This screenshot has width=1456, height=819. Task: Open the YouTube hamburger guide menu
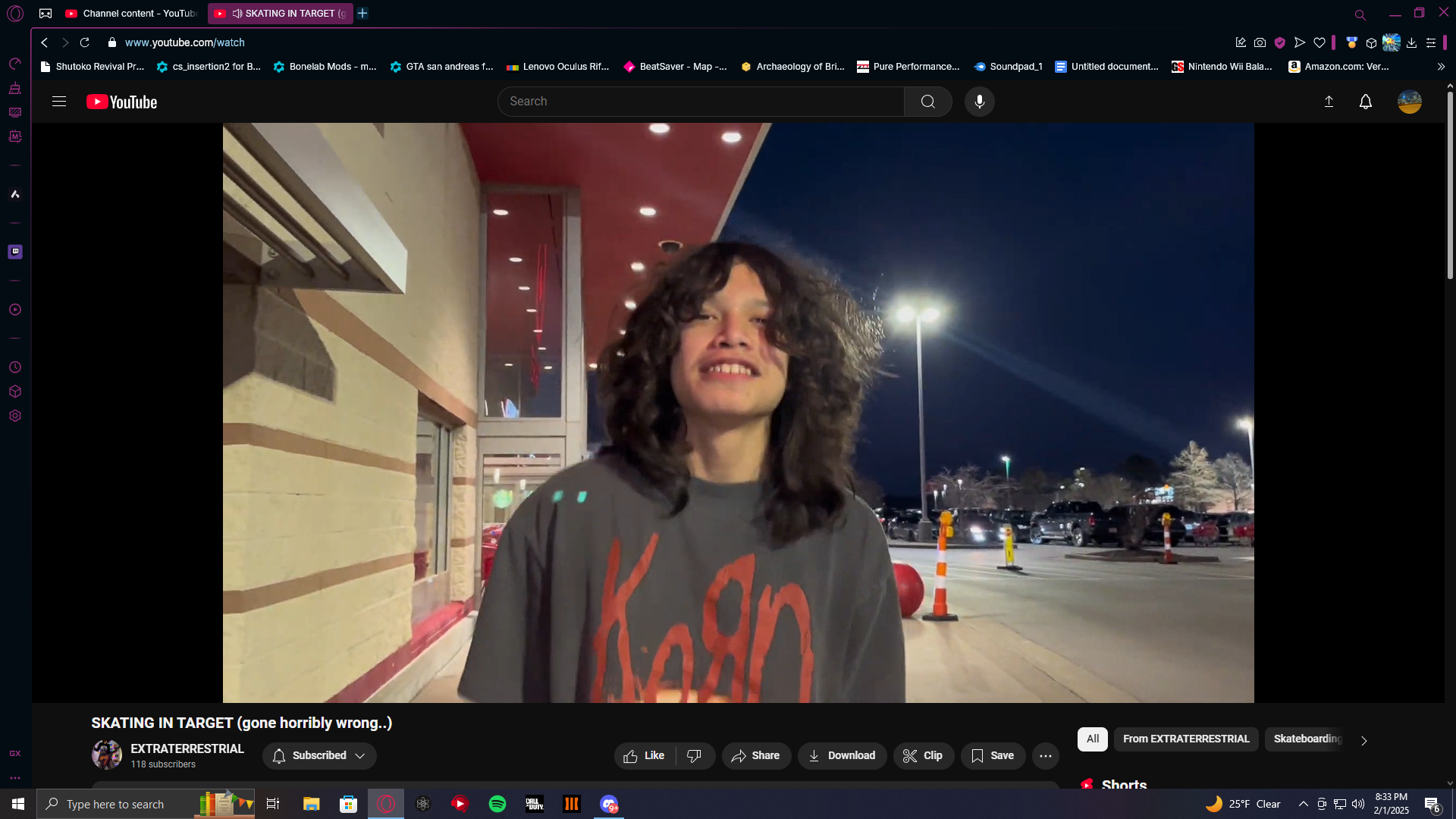[59, 102]
